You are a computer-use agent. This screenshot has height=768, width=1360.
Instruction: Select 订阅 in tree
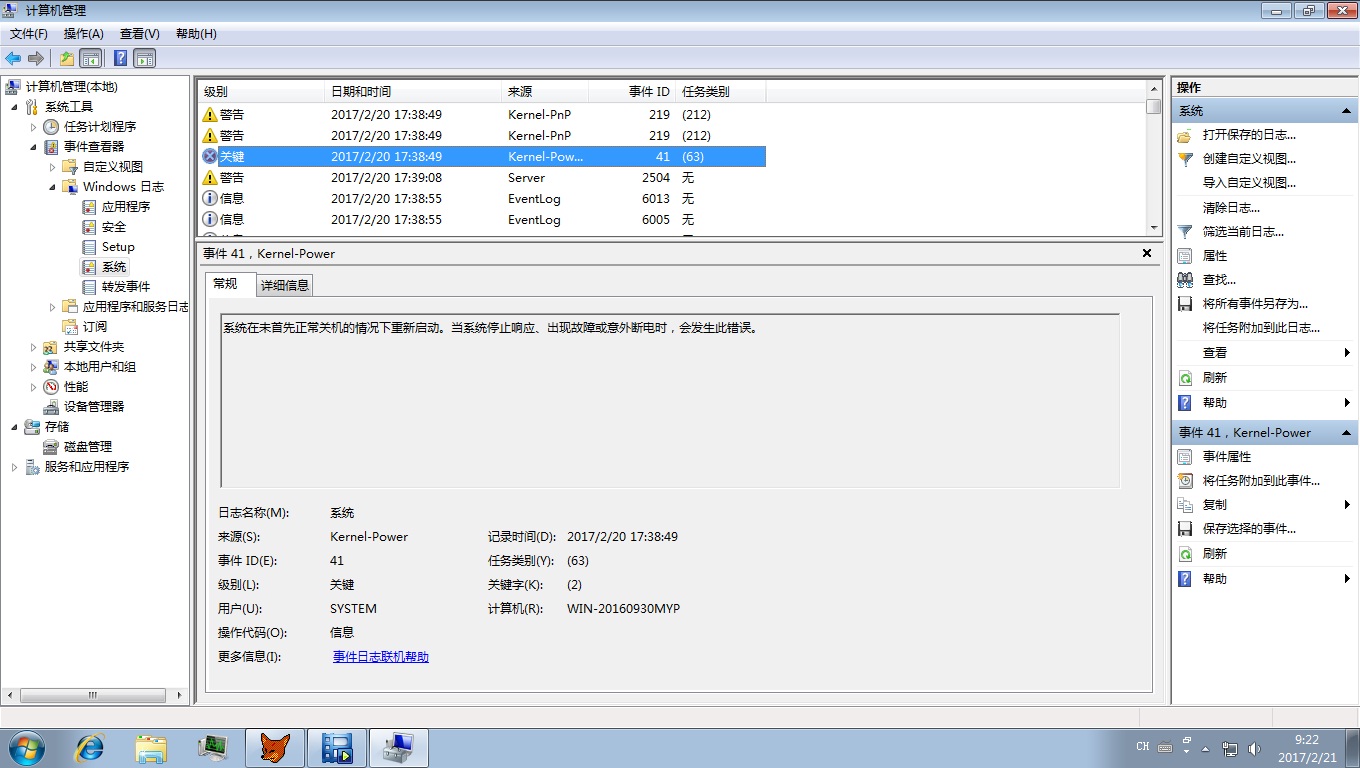tap(95, 327)
